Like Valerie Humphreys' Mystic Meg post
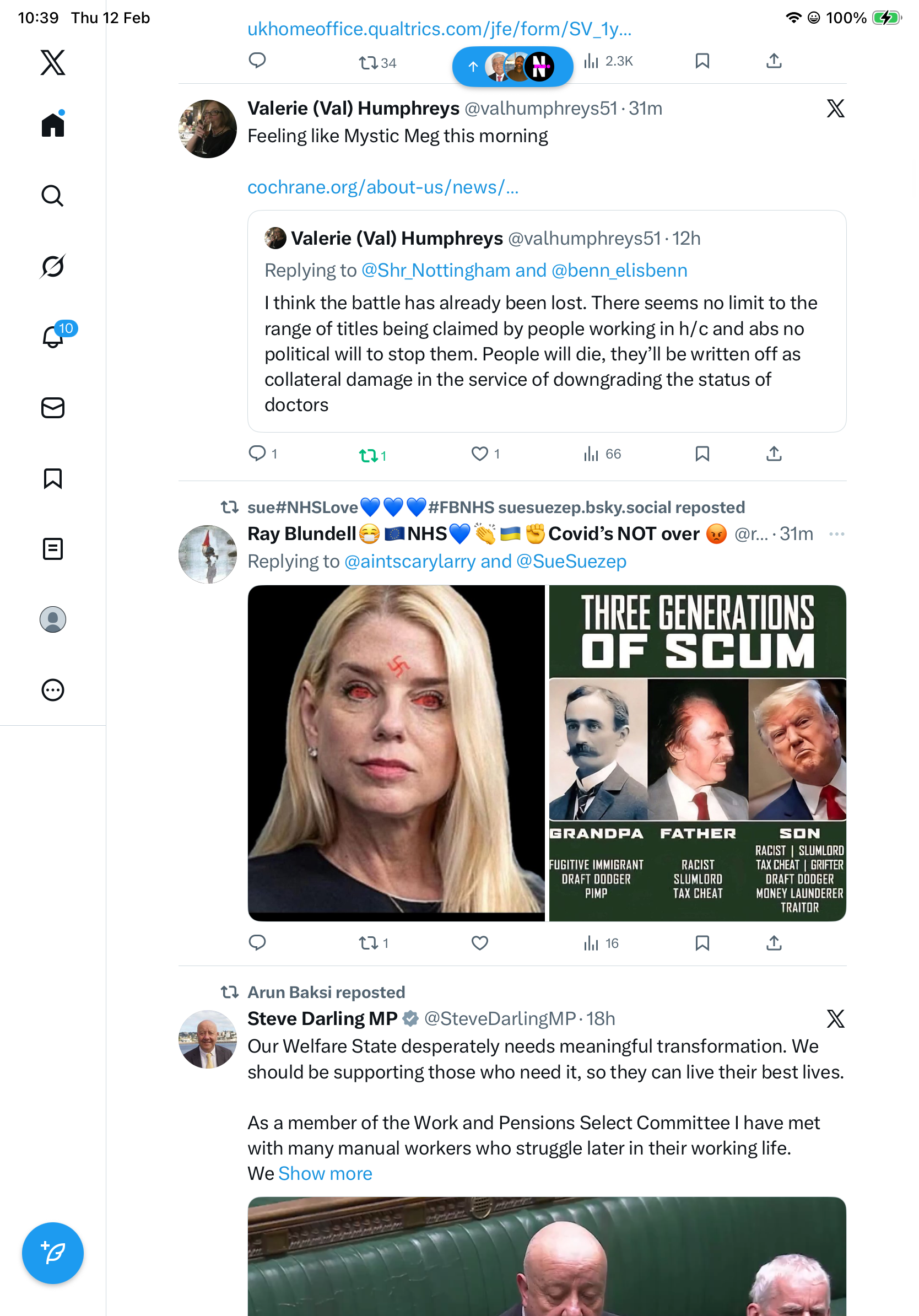This screenshot has width=919, height=1316. pos(479,454)
